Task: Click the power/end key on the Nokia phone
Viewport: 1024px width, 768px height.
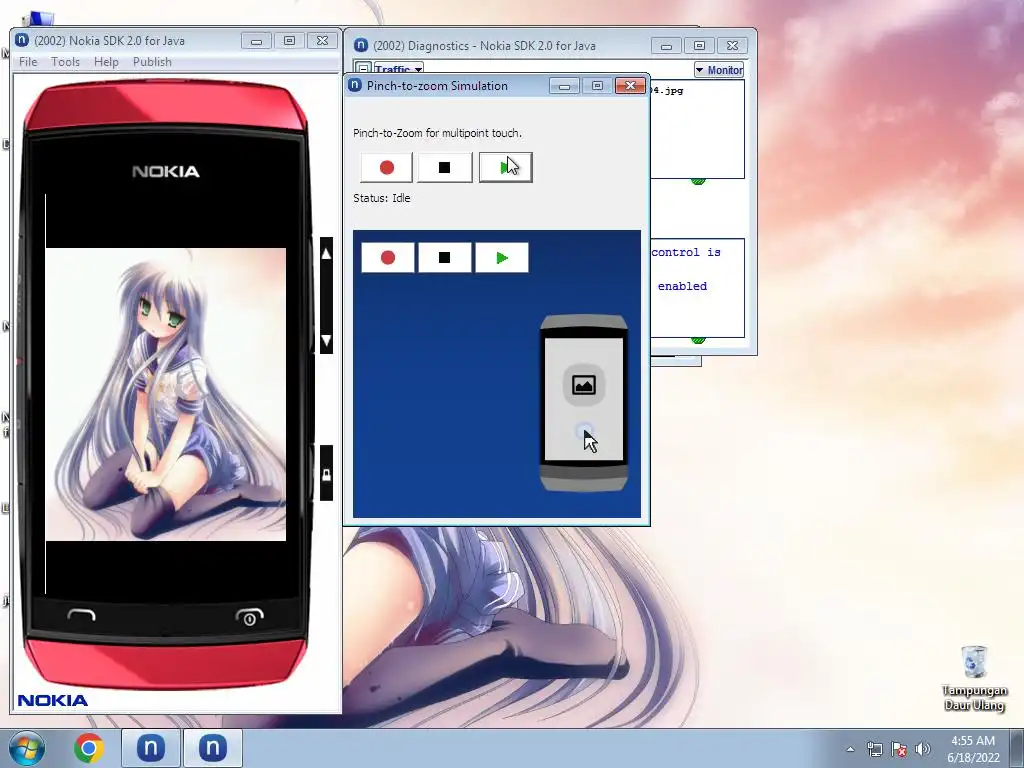Action: [249, 616]
